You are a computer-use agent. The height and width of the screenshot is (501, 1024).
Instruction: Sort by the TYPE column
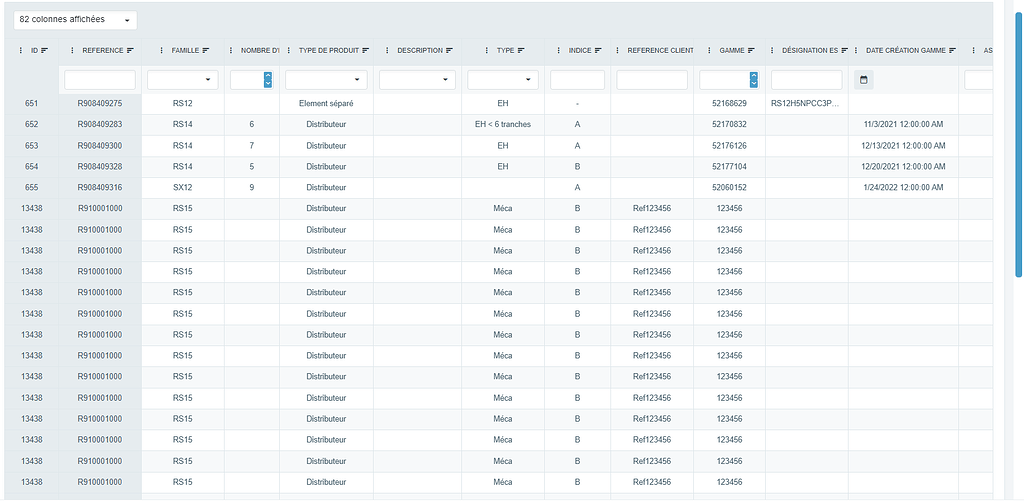pyautogui.click(x=521, y=50)
